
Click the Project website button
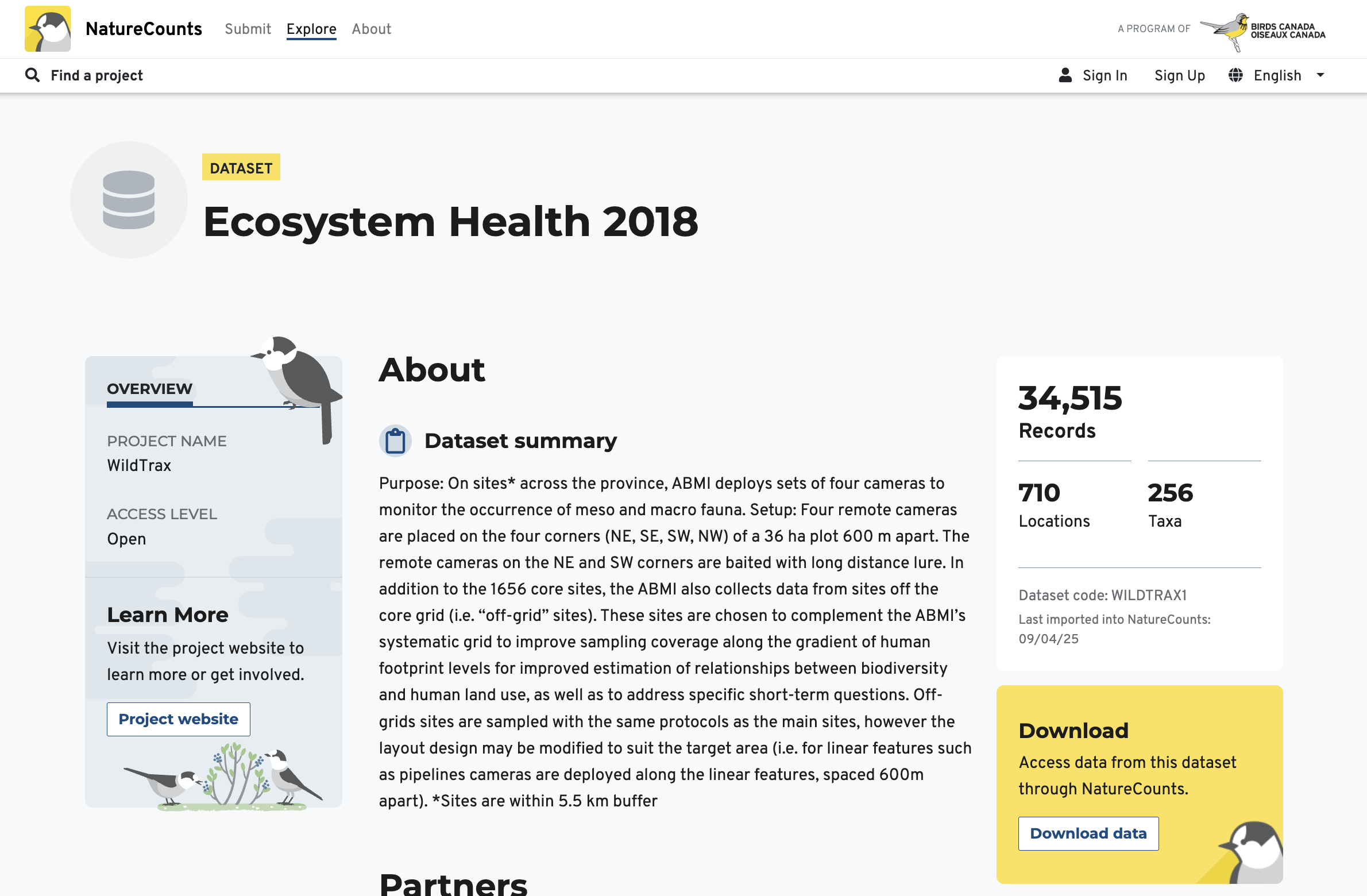[179, 719]
